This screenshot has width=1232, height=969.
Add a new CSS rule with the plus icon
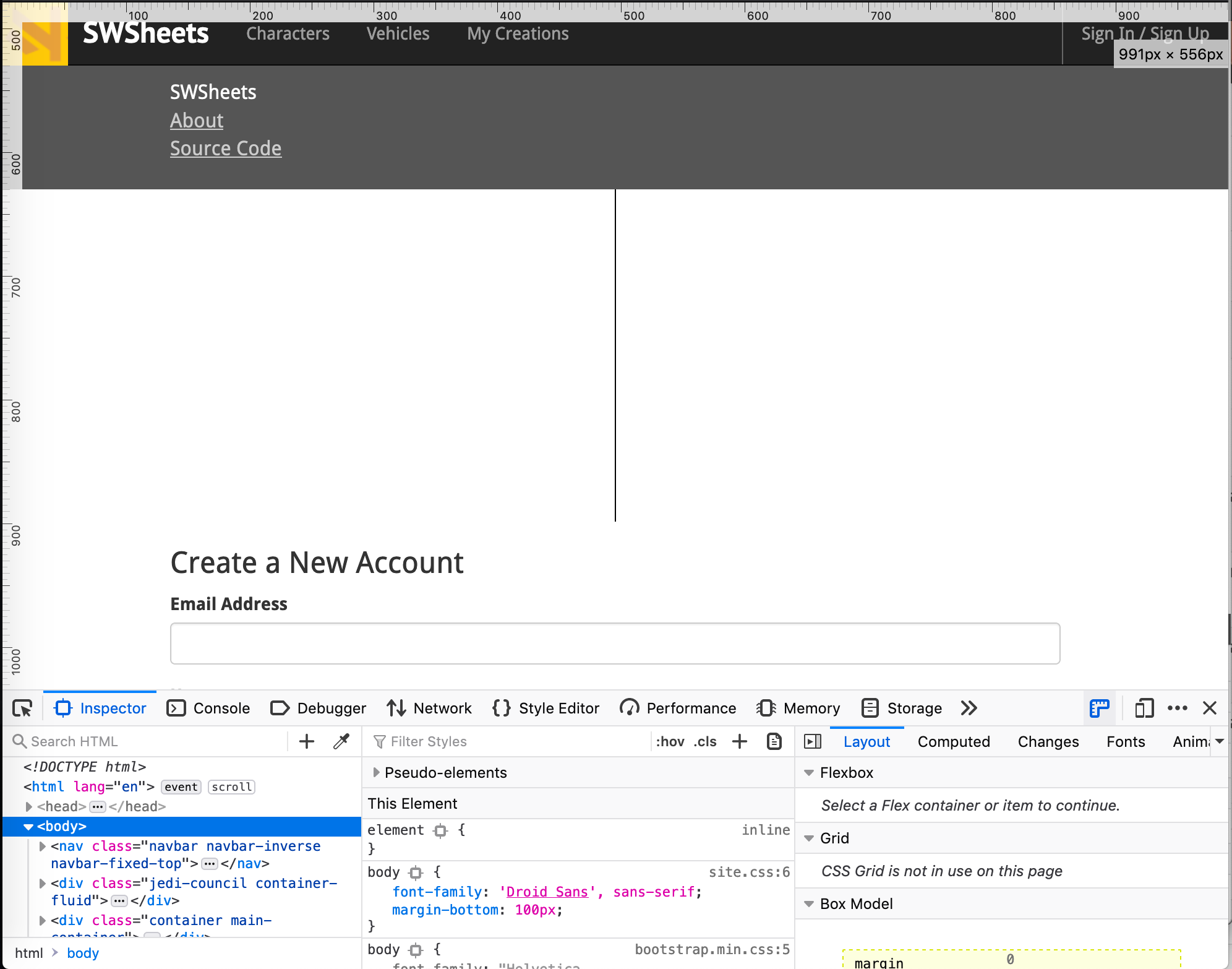pos(739,741)
